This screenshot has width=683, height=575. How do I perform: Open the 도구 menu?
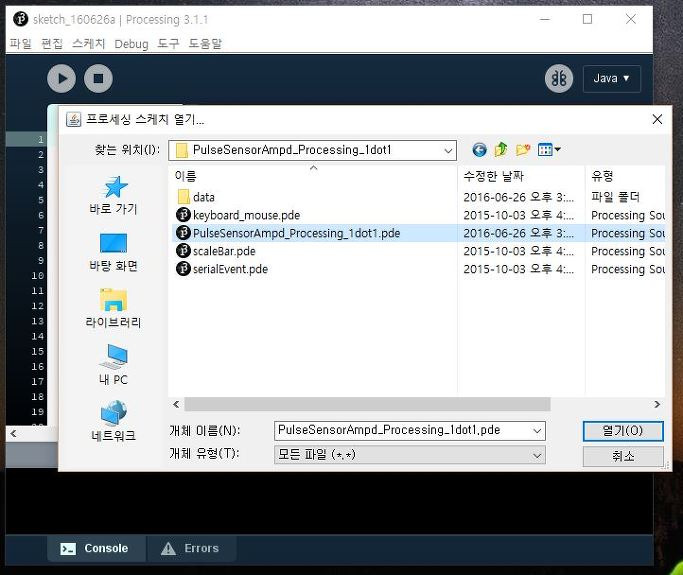(168, 44)
